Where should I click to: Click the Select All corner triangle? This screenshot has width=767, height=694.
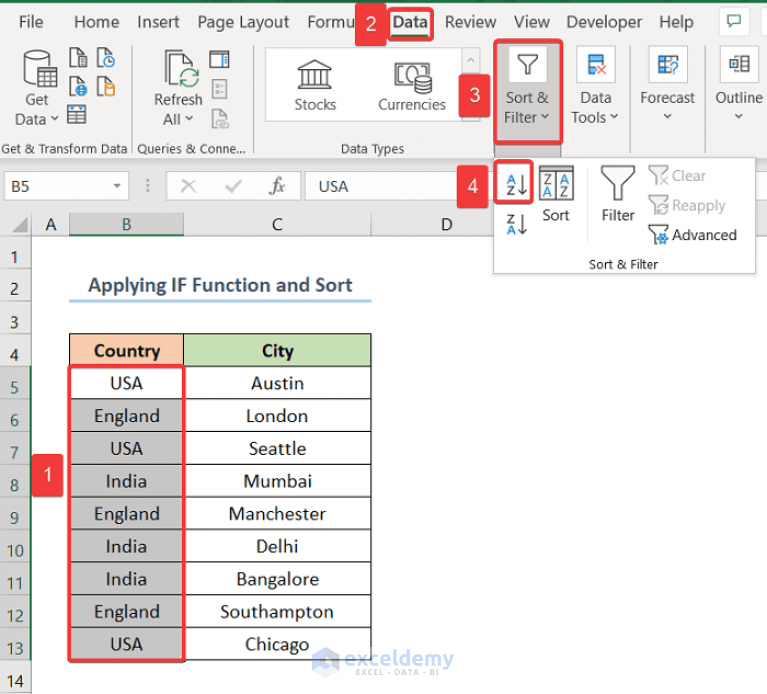(20, 225)
